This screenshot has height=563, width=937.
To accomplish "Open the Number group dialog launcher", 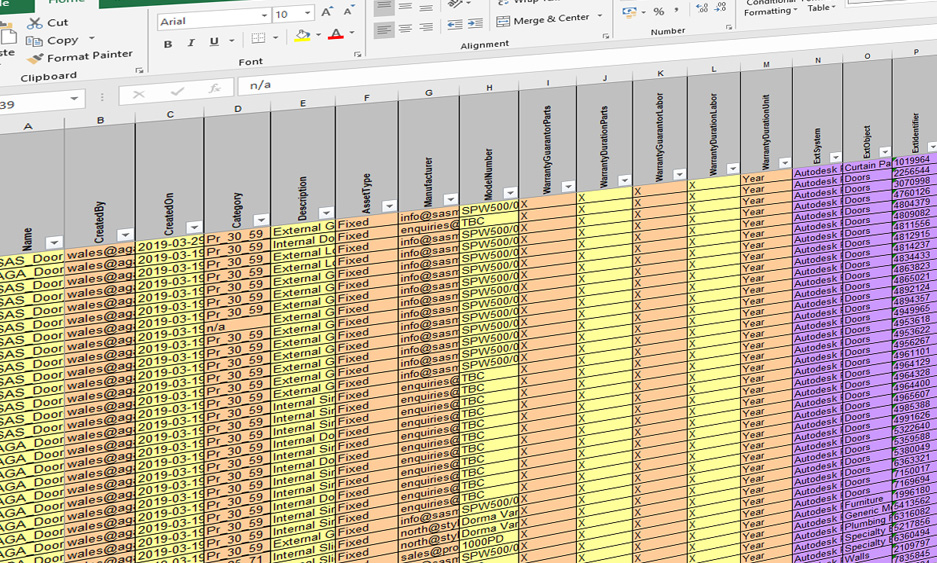I will tap(729, 27).
